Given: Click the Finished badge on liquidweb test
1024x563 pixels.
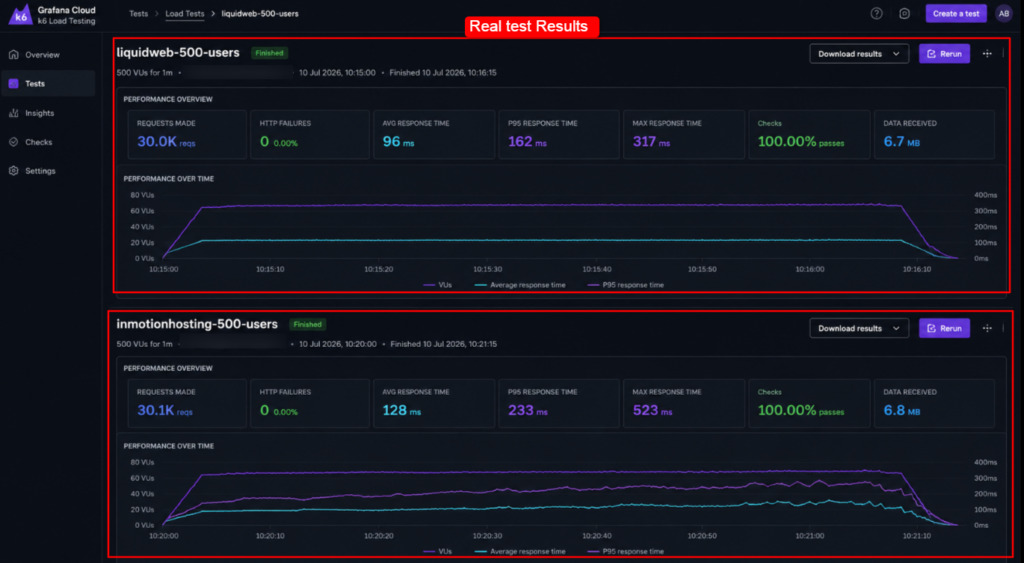Looking at the screenshot, I should (x=269, y=53).
